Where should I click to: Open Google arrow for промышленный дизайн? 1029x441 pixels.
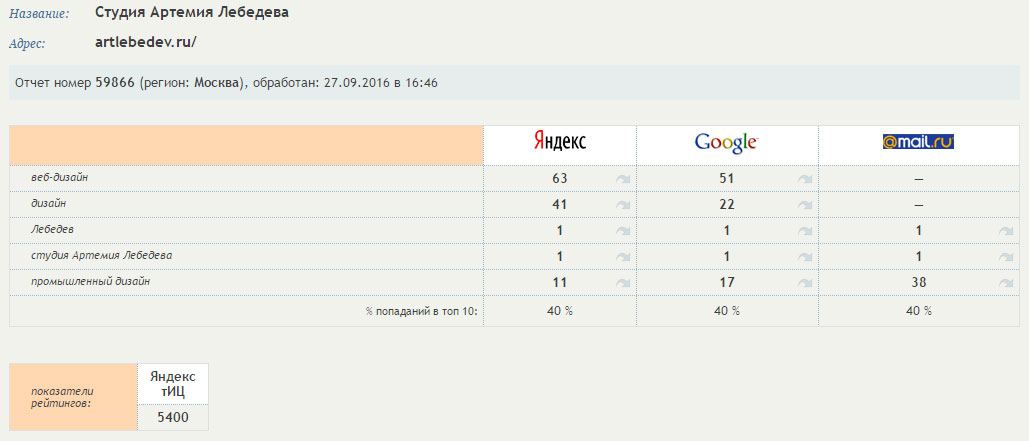coord(805,284)
